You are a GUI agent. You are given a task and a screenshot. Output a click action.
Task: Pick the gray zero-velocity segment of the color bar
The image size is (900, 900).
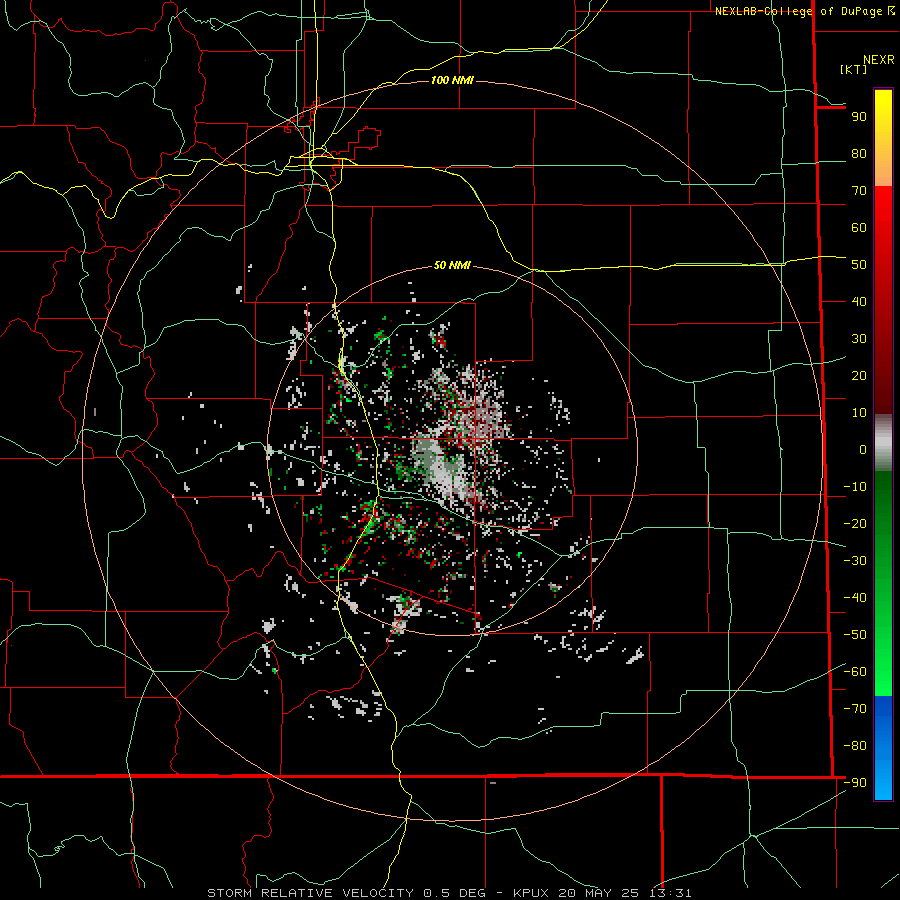883,443
